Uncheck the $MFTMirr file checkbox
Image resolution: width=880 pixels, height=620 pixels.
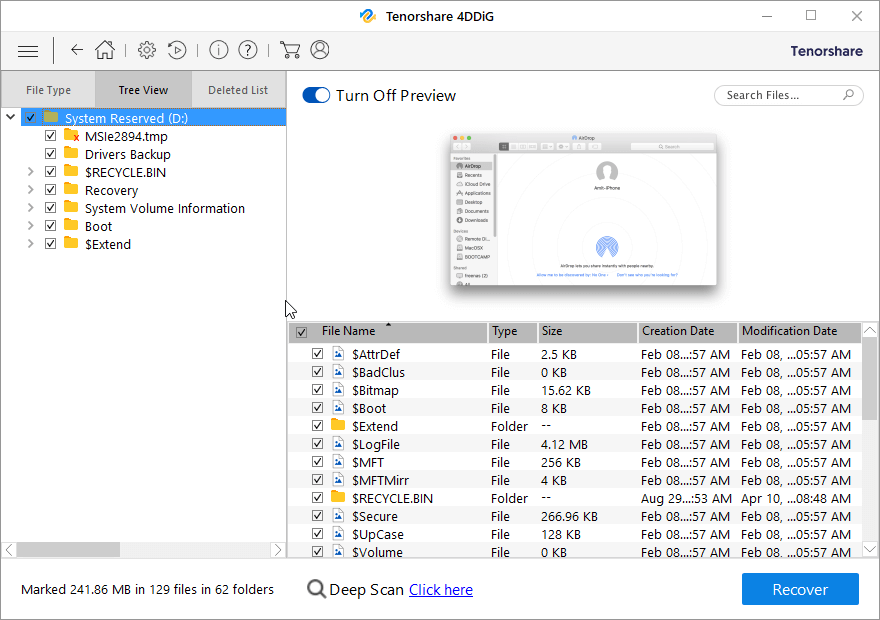click(318, 480)
